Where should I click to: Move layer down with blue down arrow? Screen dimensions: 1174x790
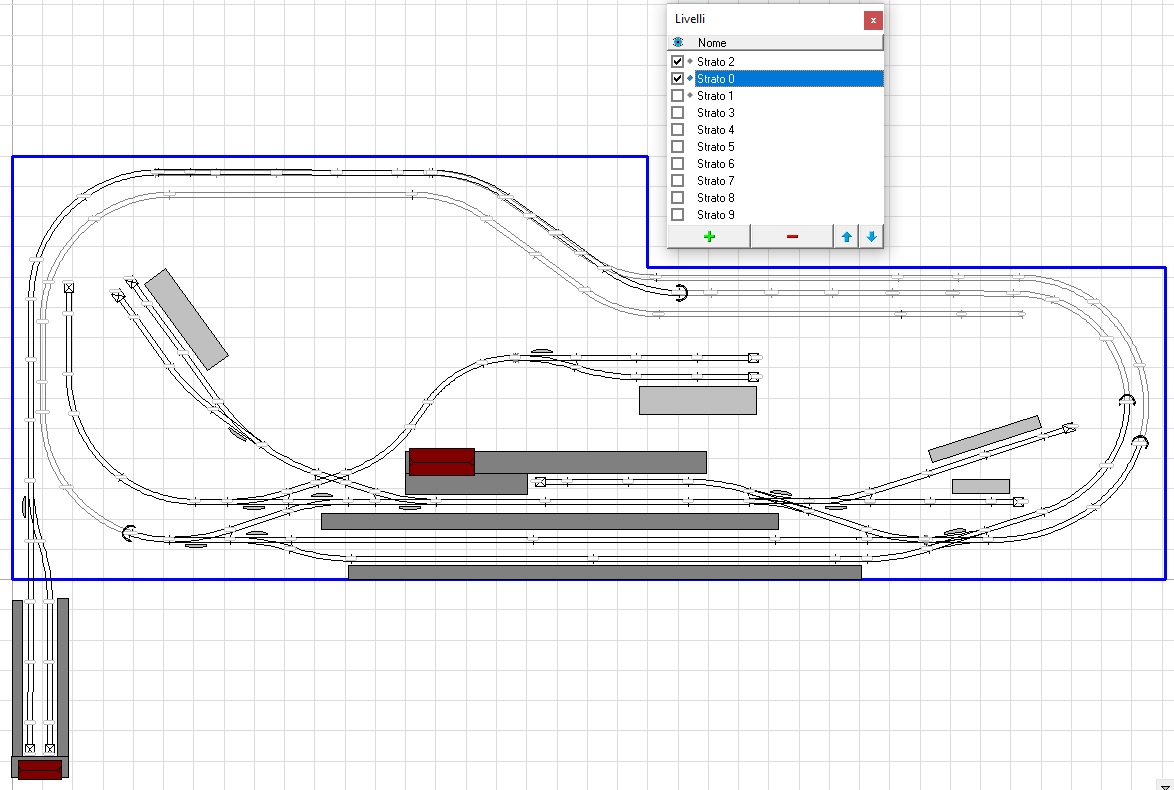click(x=871, y=236)
